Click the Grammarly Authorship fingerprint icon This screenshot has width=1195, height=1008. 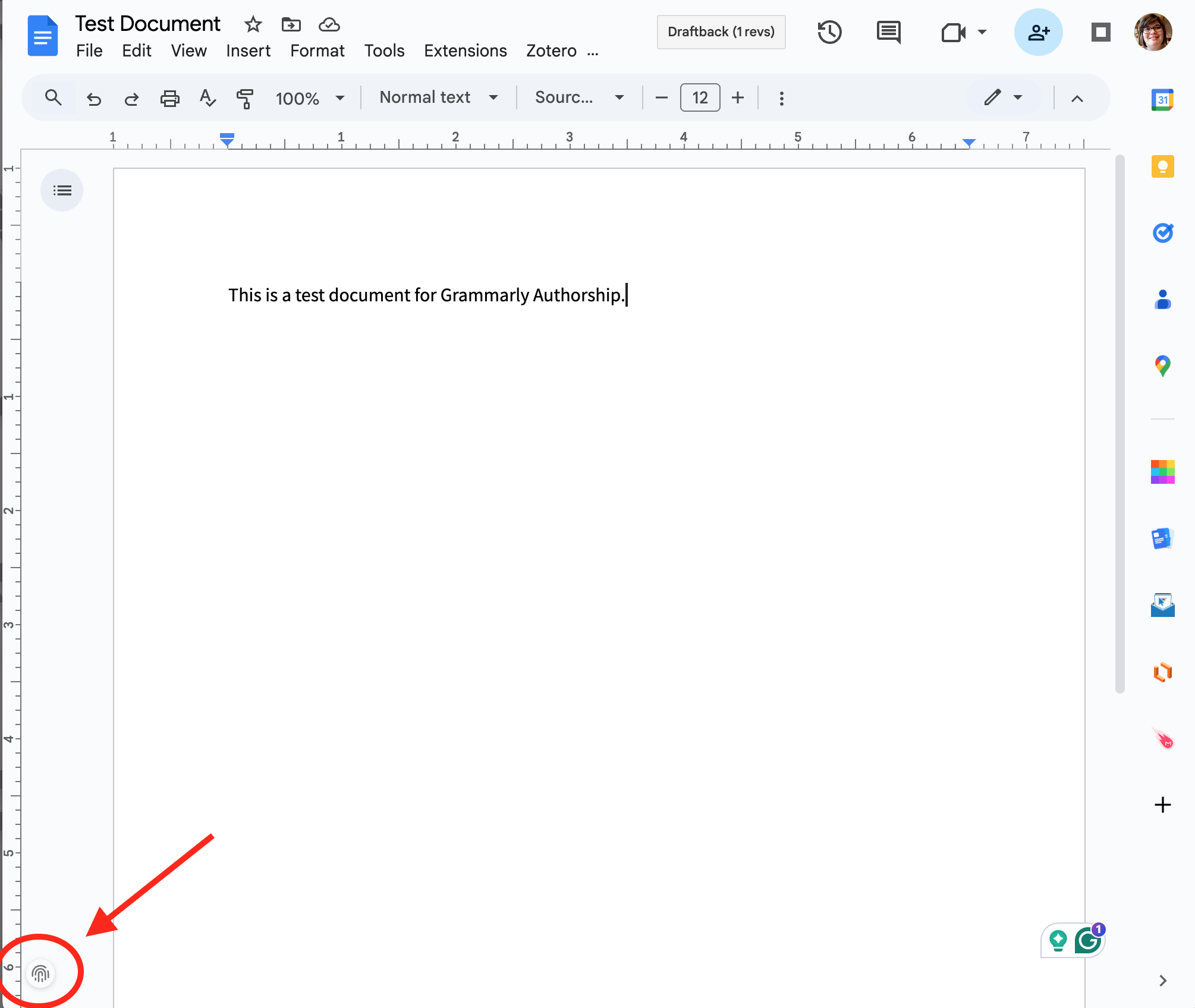[x=40, y=974]
